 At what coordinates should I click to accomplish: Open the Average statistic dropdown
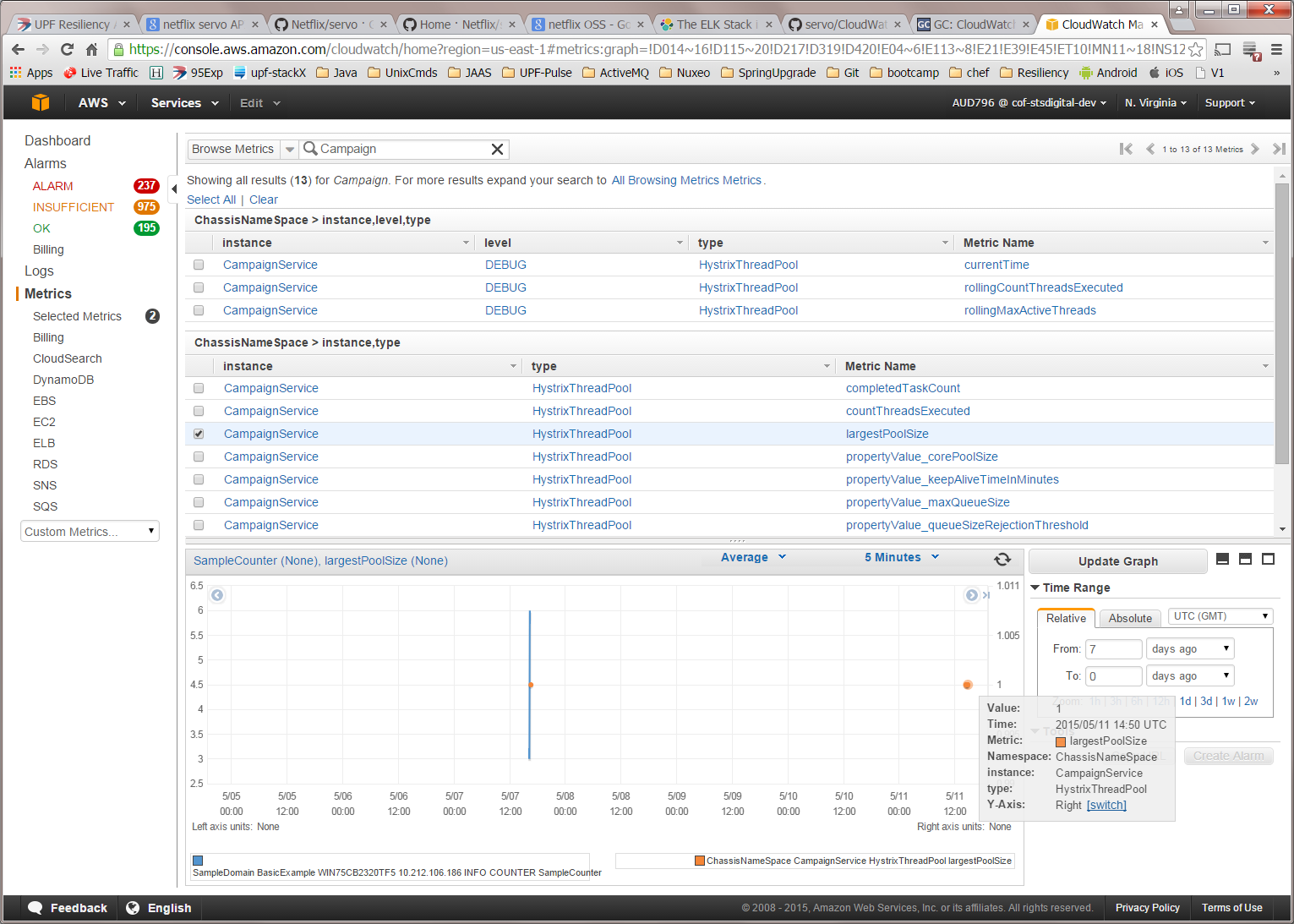click(x=753, y=558)
